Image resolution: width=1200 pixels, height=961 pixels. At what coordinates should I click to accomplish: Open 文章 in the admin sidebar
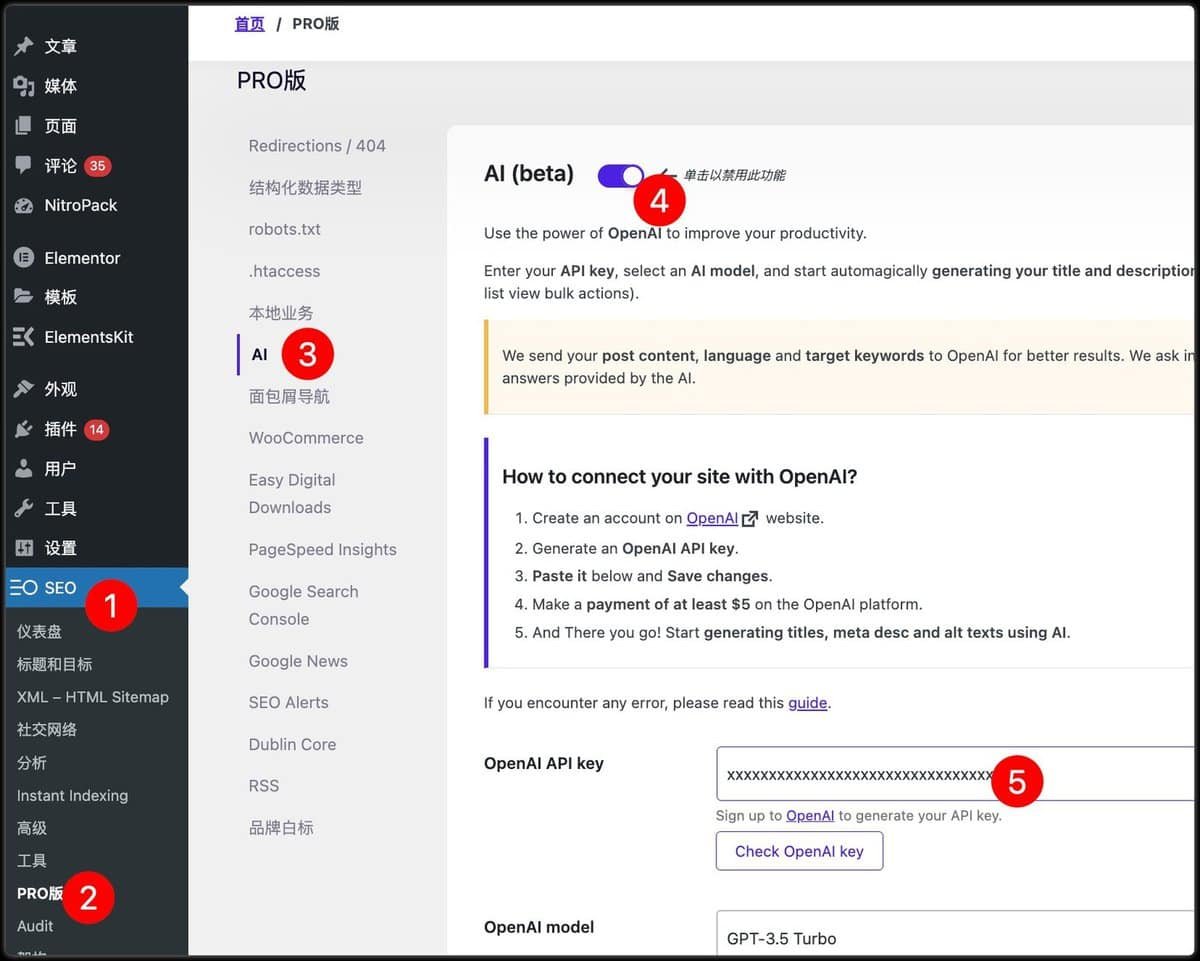click(61, 46)
